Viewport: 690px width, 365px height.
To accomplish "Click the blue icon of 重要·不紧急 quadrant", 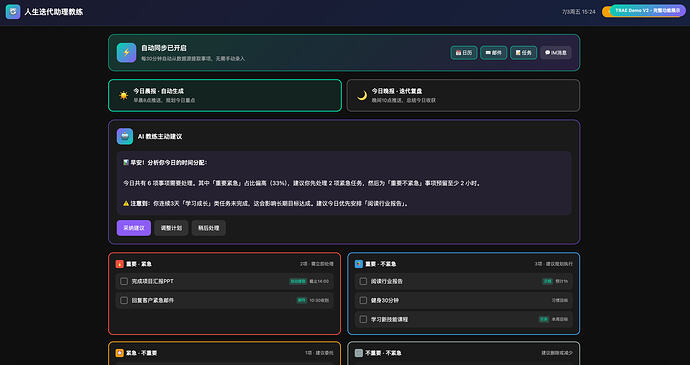I will point(359,264).
